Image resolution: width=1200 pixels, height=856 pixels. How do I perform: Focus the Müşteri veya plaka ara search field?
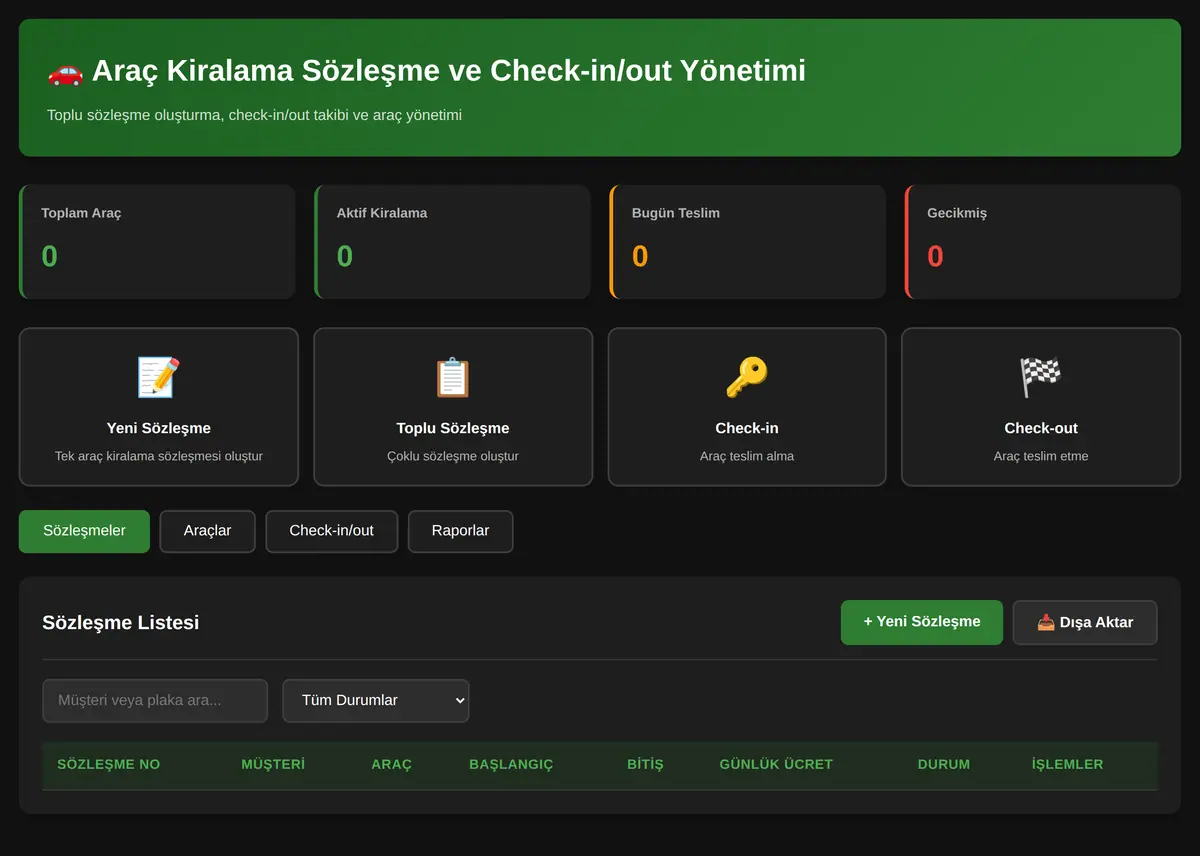pos(155,701)
